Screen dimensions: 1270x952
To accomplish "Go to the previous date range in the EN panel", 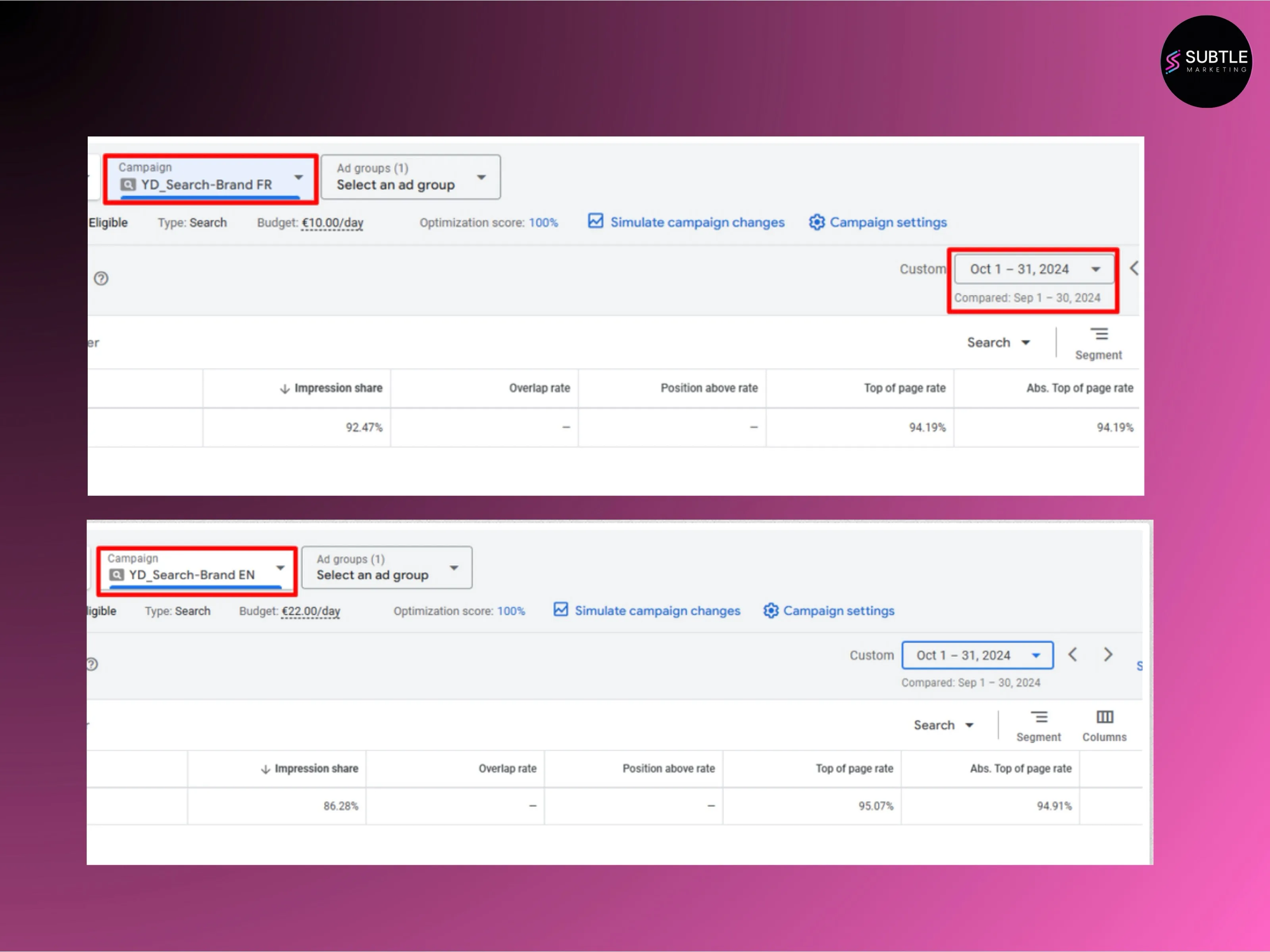I will coord(1072,655).
